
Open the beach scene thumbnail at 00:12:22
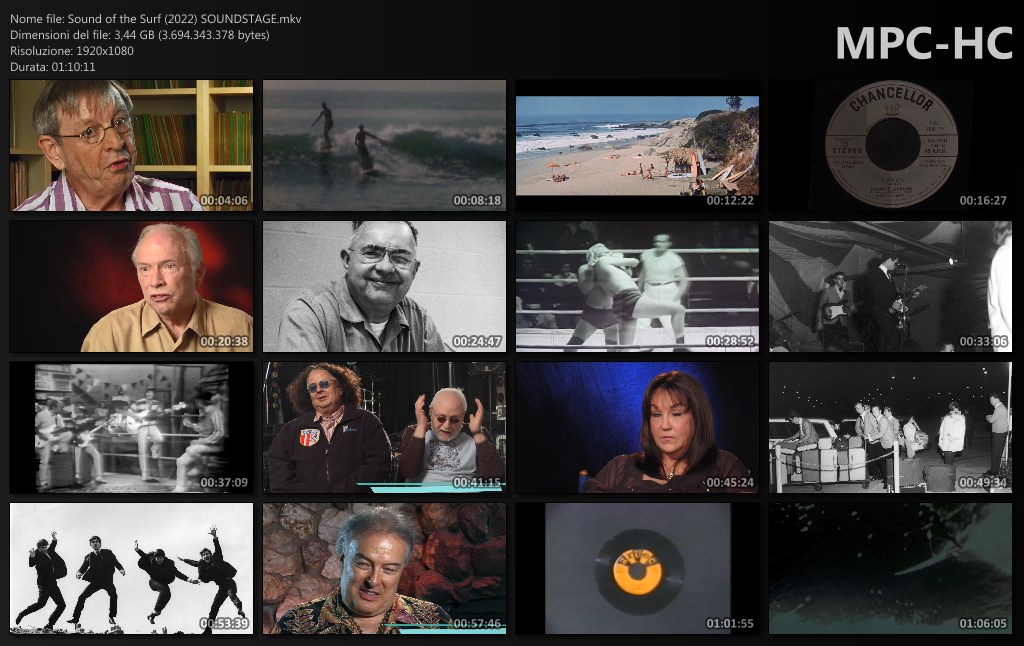click(637, 146)
